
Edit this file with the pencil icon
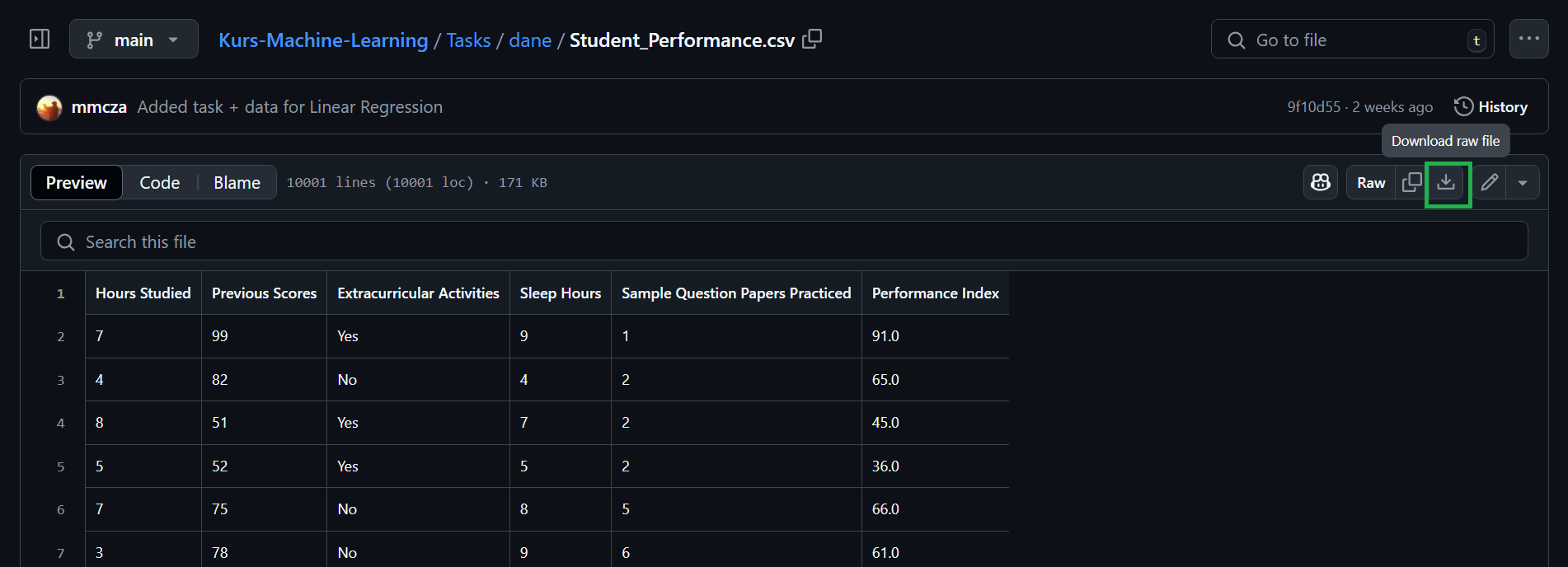(x=1489, y=182)
